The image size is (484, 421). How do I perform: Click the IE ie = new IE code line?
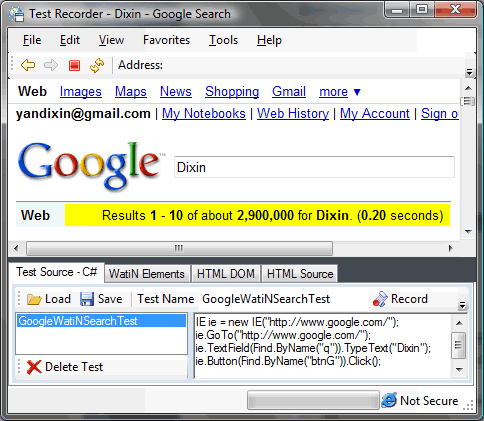[297, 322]
